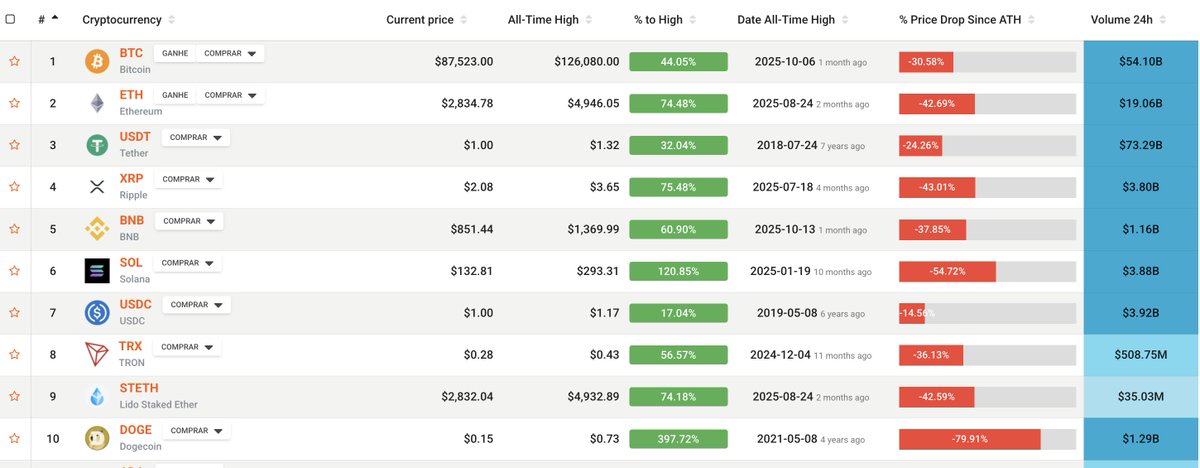The image size is (1200, 468).
Task: Click the Tether logo icon
Action: 97,145
